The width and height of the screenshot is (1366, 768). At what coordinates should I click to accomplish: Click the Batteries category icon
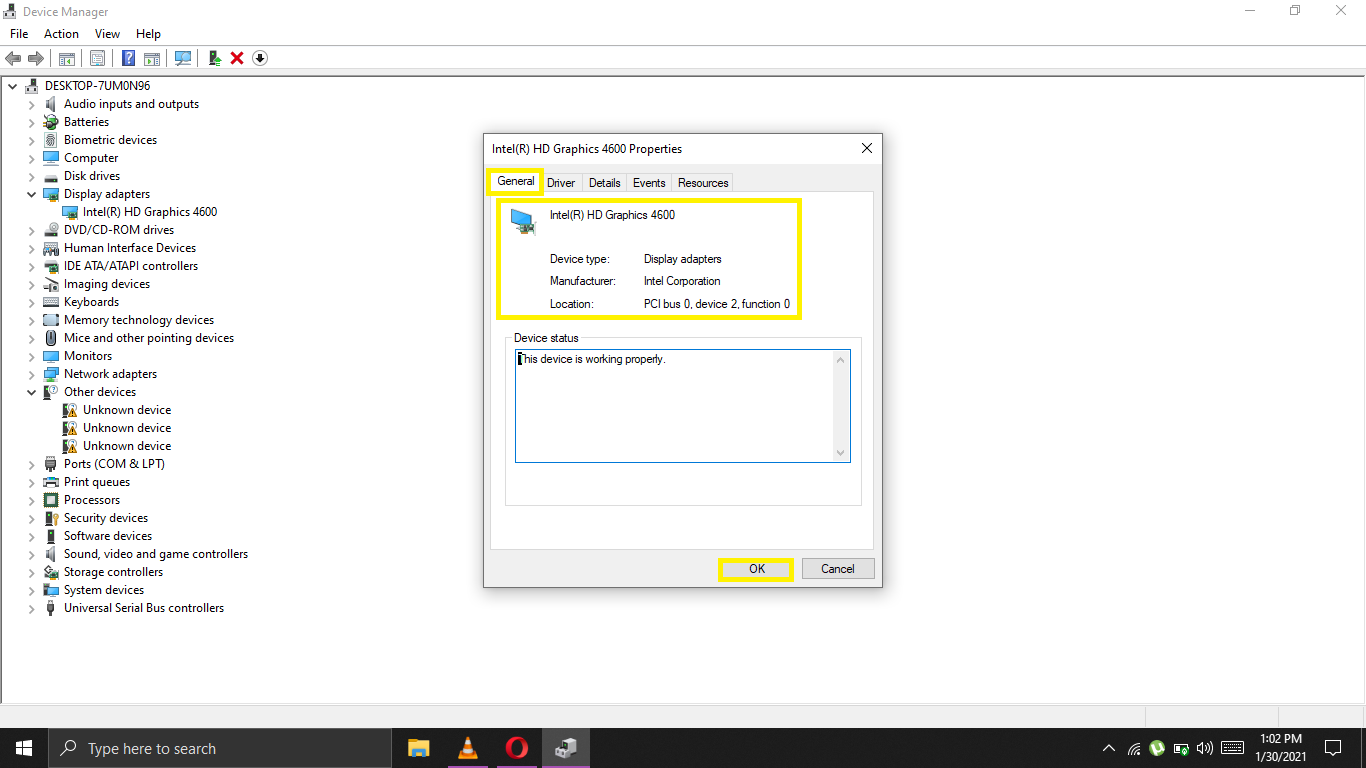[51, 122]
